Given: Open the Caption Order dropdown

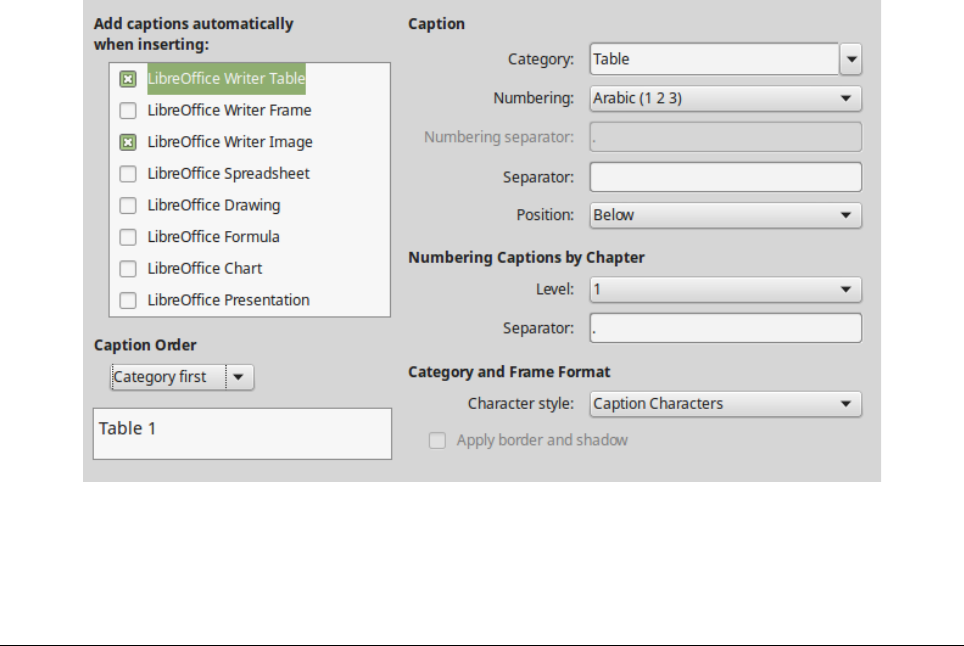Looking at the screenshot, I should (182, 377).
